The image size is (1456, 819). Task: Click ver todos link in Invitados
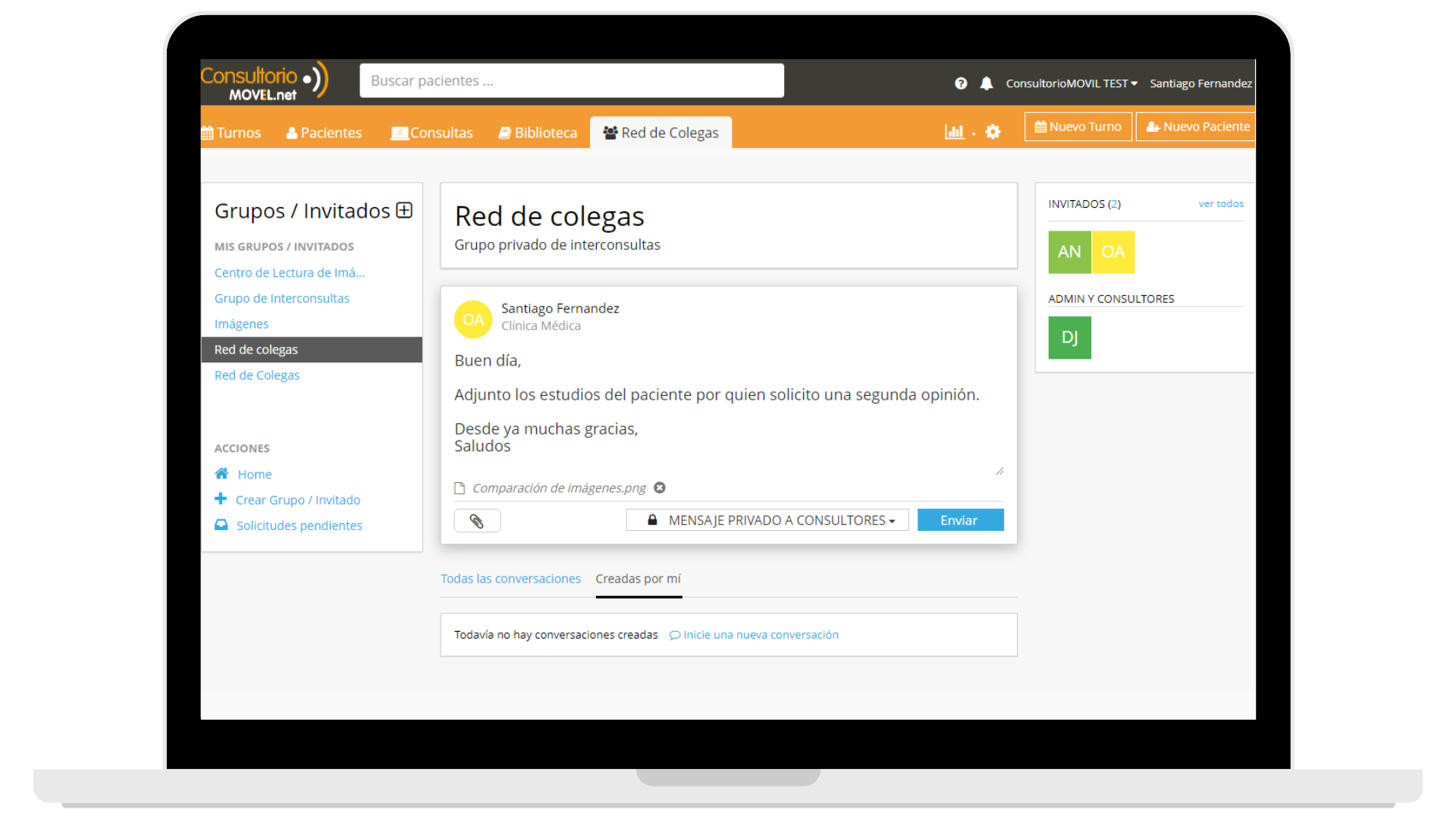1221,203
